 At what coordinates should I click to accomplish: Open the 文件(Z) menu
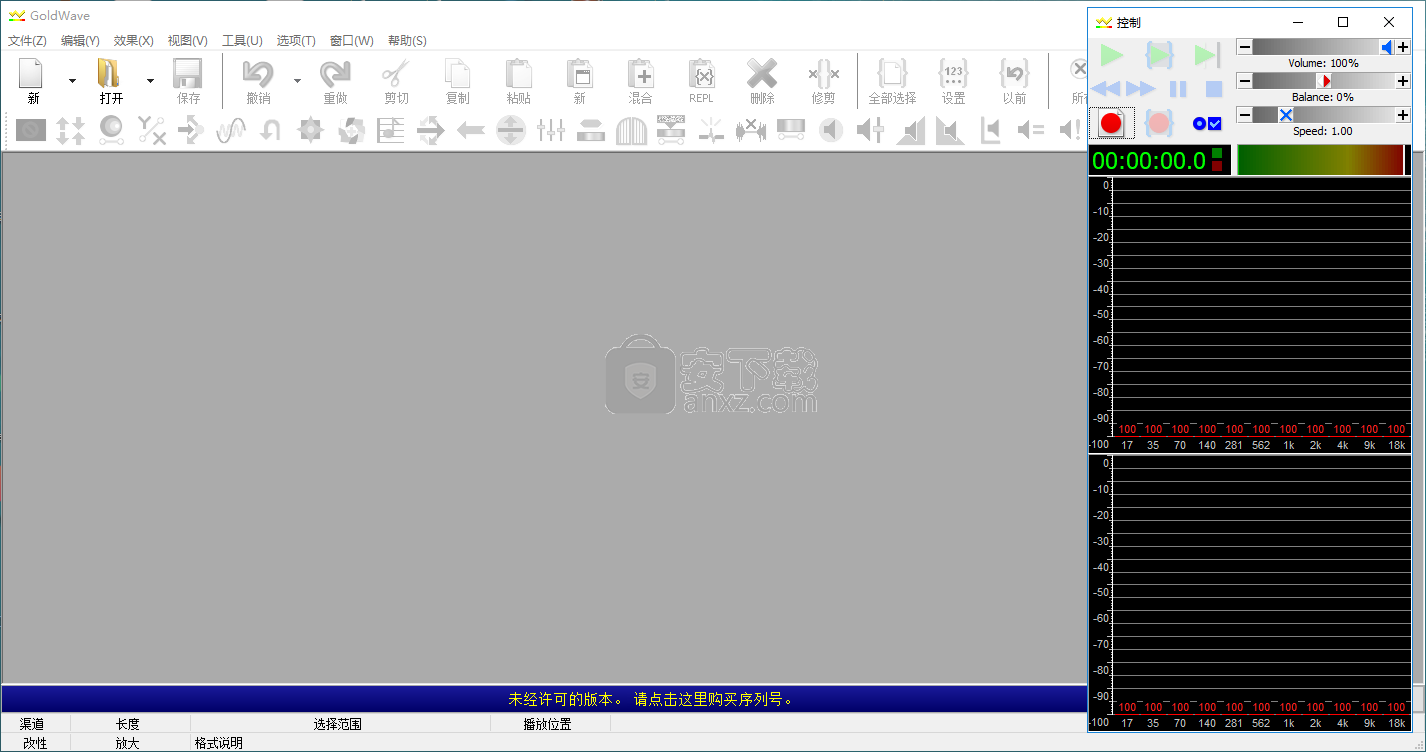27,41
